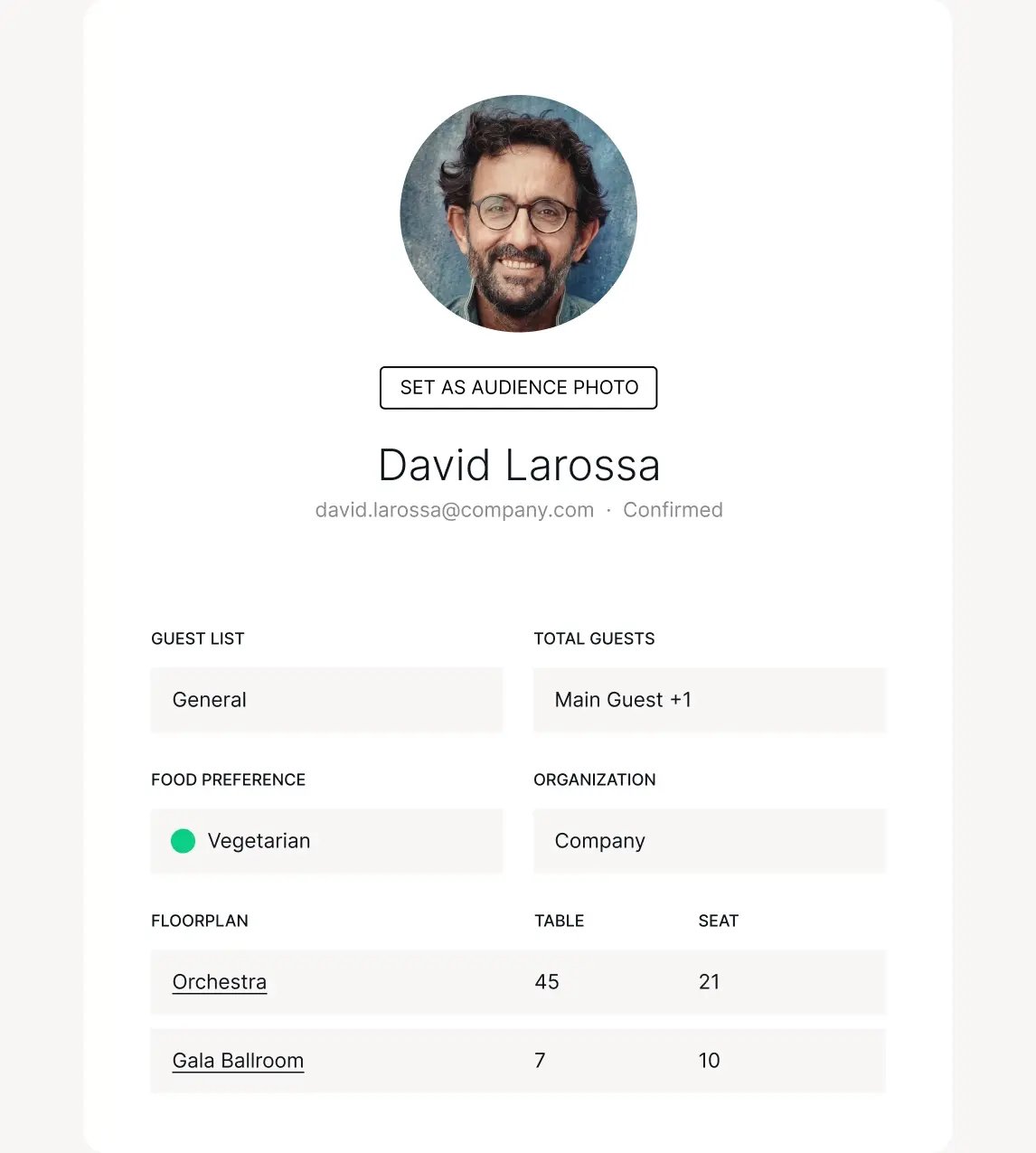
Task: Open the Orchestra floorplan link
Action: click(220, 982)
